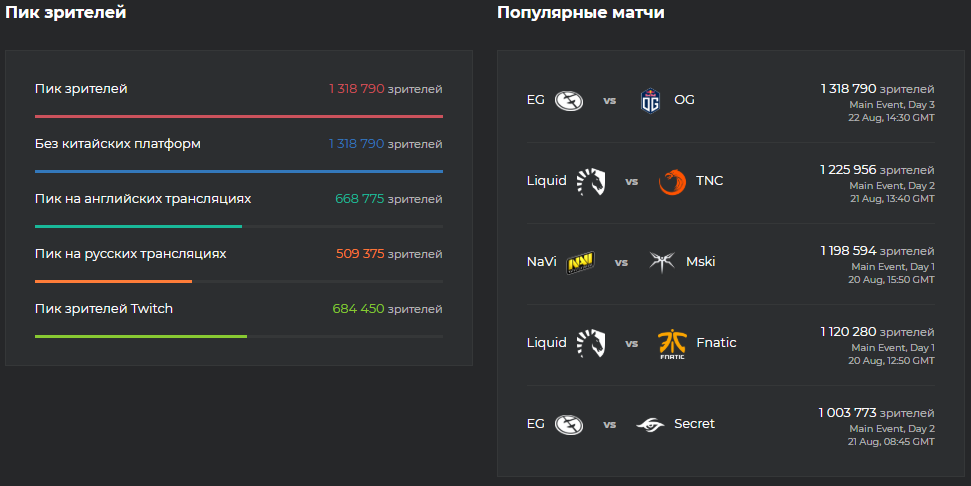
Task: Click the Пик зрителей row label
Action: (x=81, y=89)
